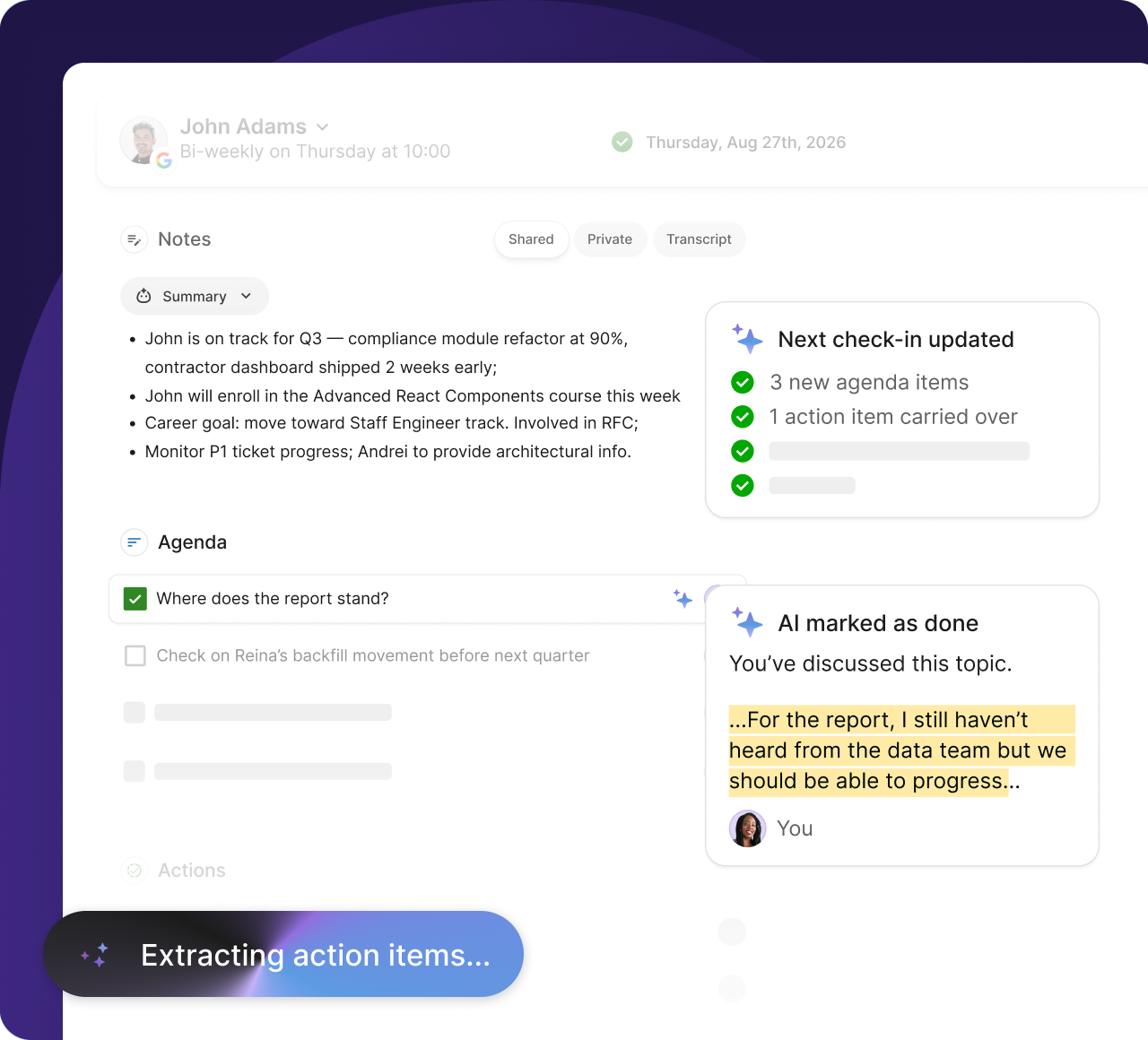The image size is (1148, 1040).
Task: Click the AI marked as done heading
Action: point(878,623)
